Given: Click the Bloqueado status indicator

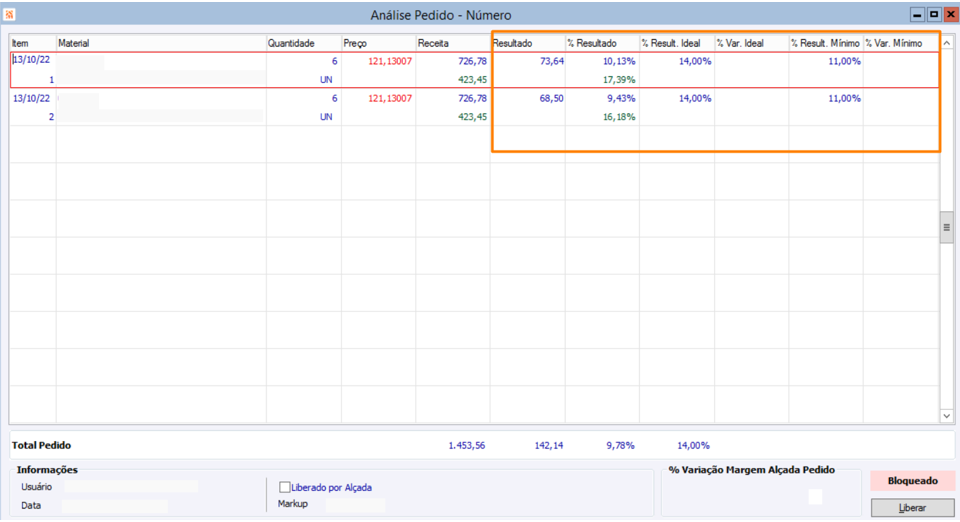Looking at the screenshot, I should pos(912,481).
